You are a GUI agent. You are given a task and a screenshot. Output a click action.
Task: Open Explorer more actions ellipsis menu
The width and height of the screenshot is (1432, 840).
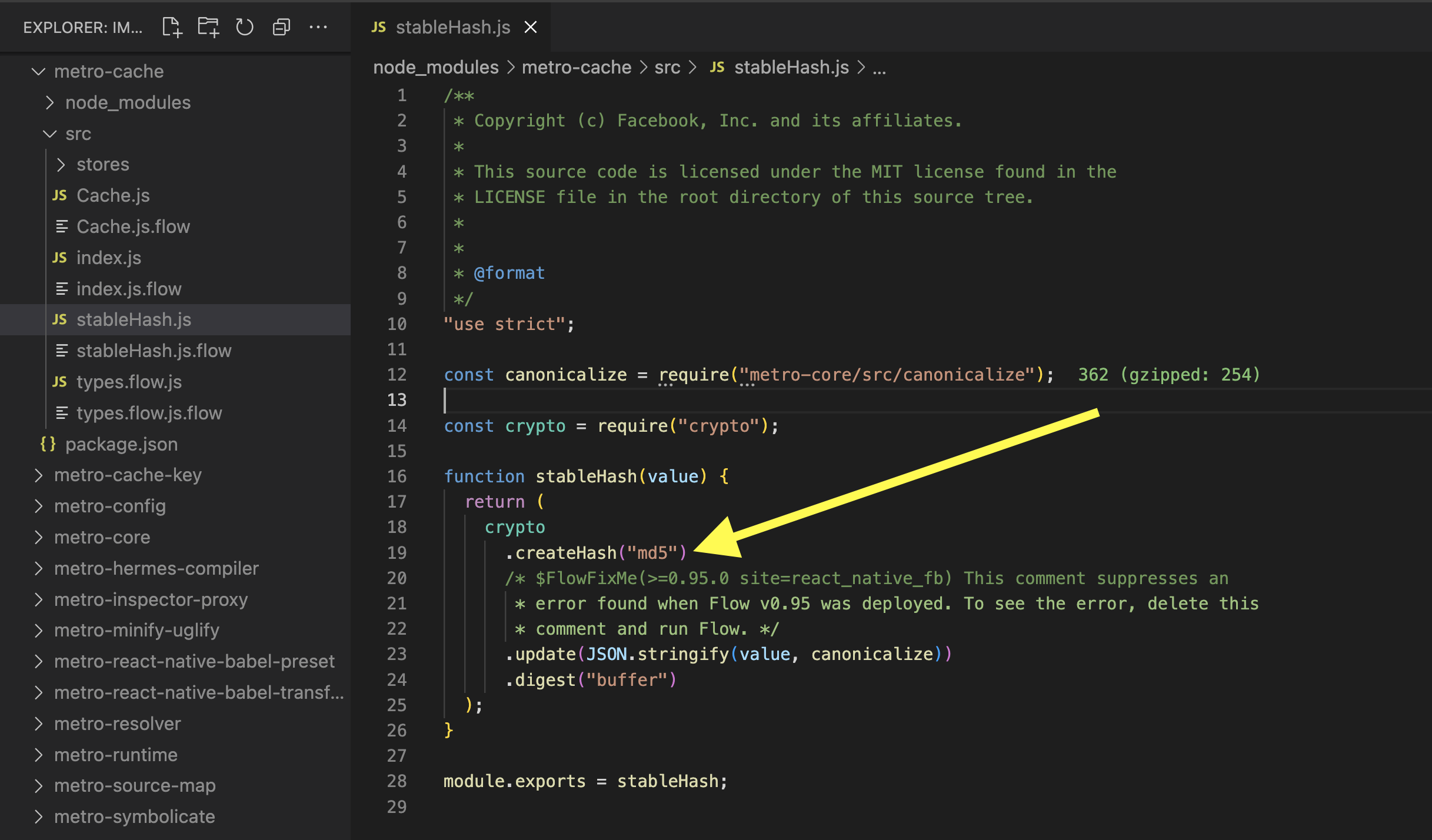[x=318, y=27]
